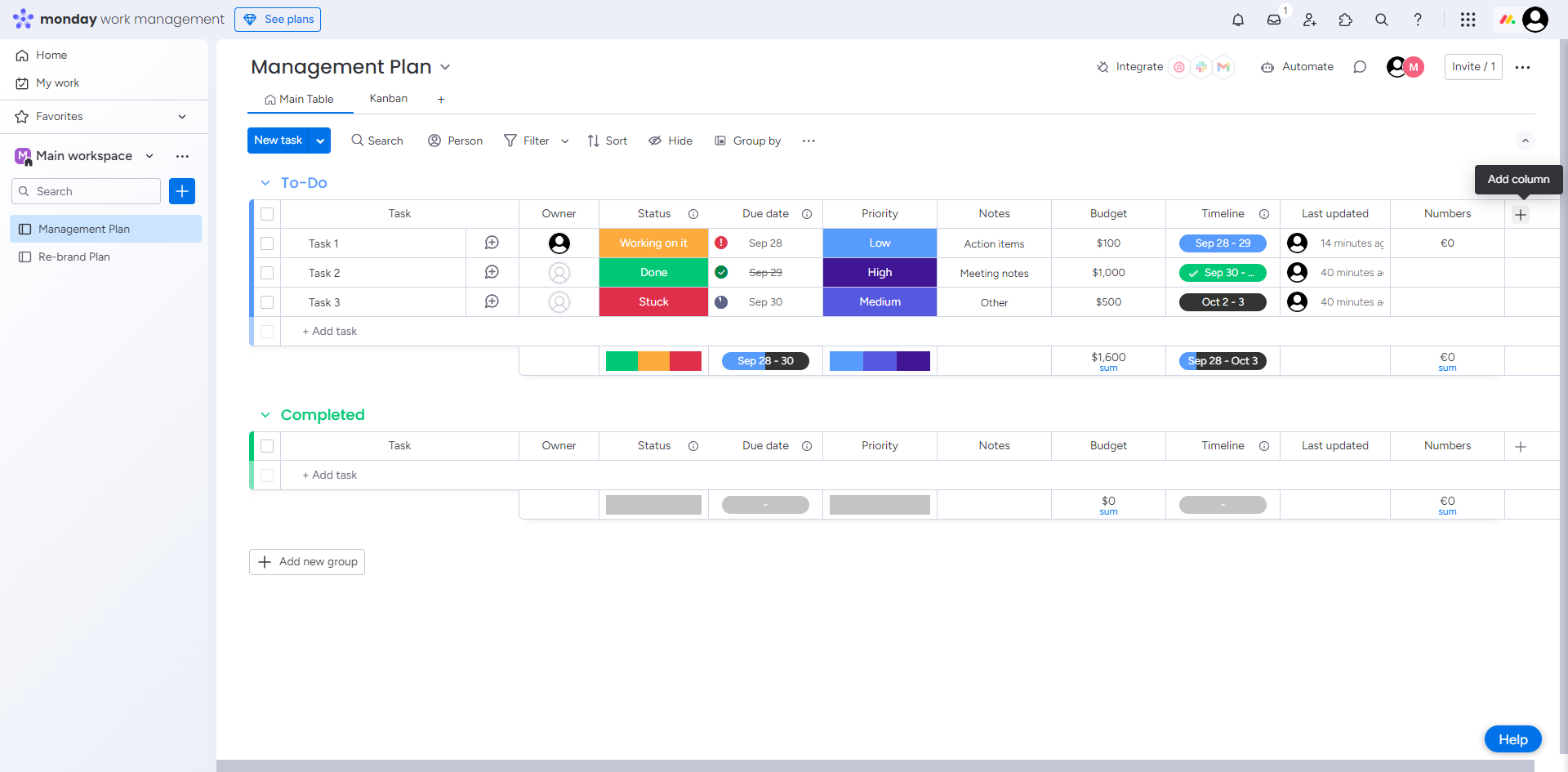Open the notifications bell
The height and width of the screenshot is (772, 1568).
(1238, 20)
